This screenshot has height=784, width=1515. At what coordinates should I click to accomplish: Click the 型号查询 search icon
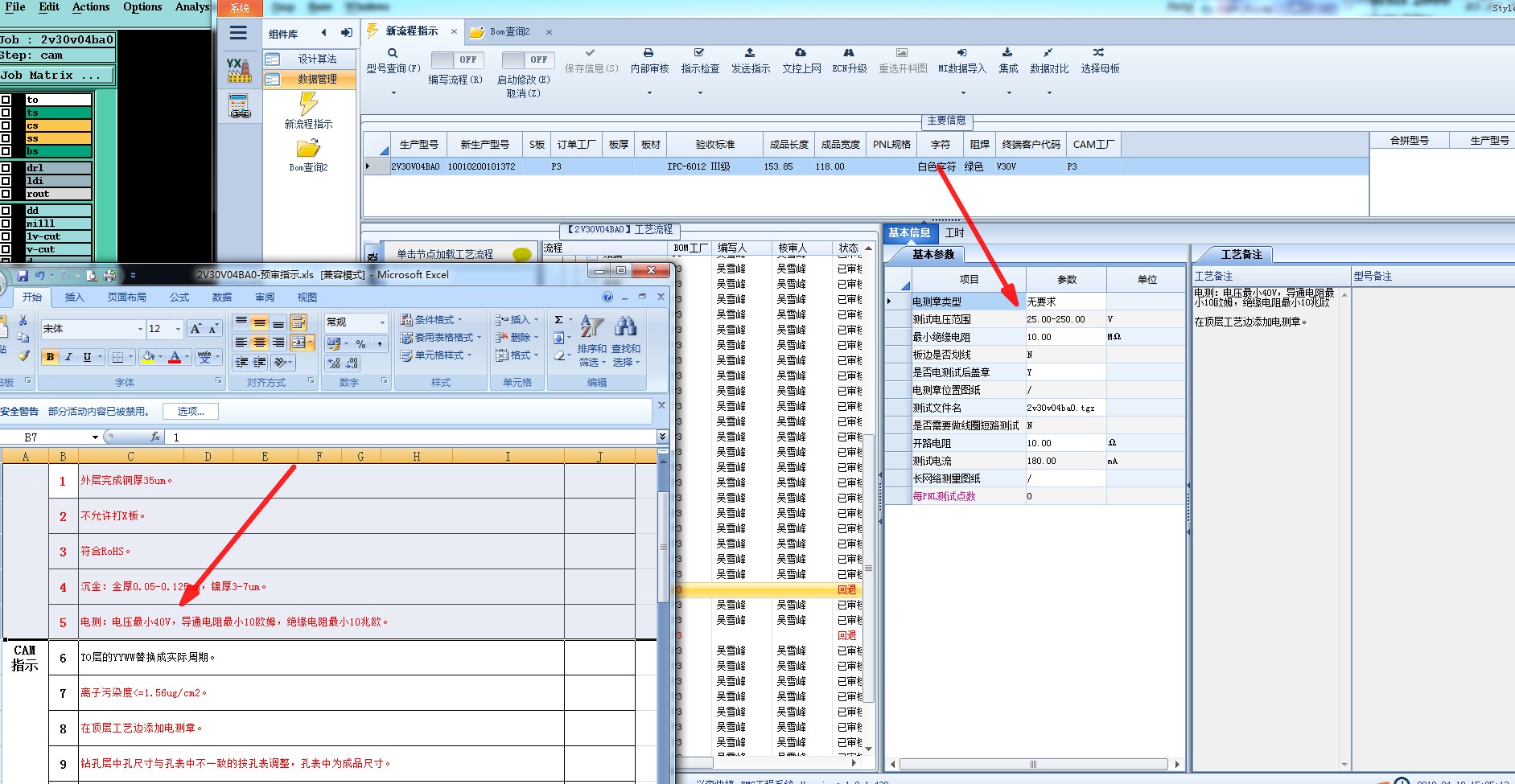(393, 53)
